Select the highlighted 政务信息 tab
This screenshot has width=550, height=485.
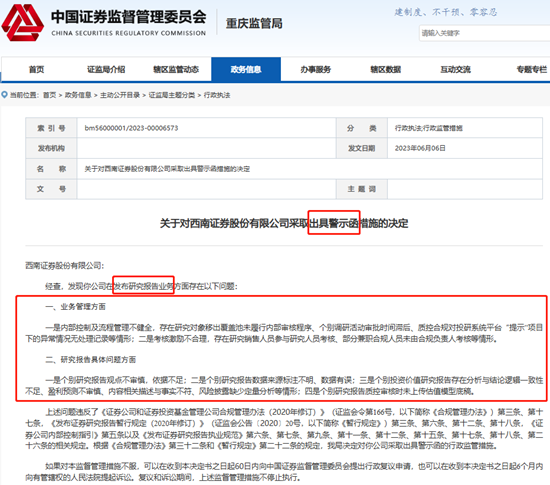246,69
